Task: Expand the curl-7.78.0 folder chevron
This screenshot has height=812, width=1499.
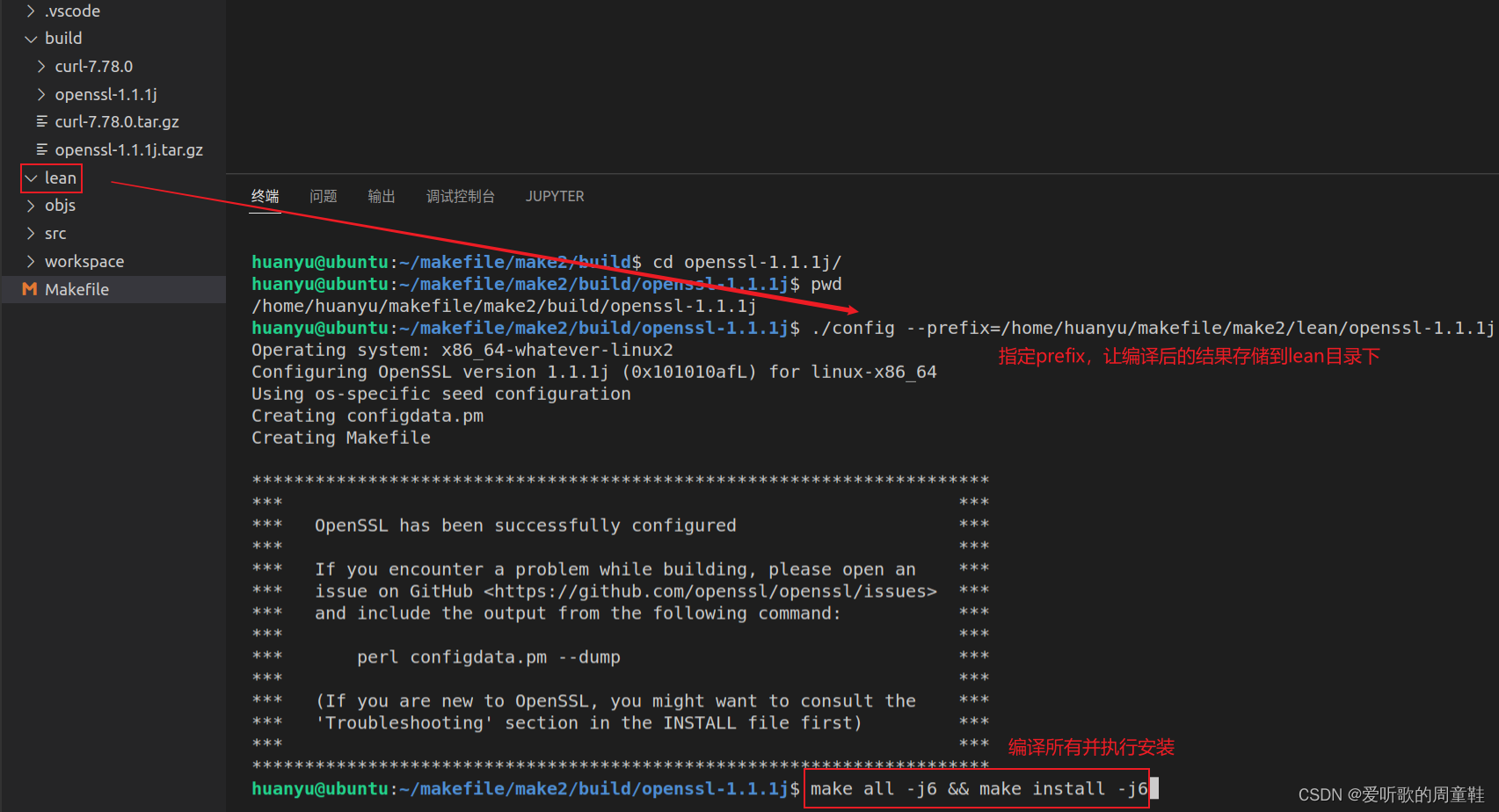Action: click(x=41, y=67)
